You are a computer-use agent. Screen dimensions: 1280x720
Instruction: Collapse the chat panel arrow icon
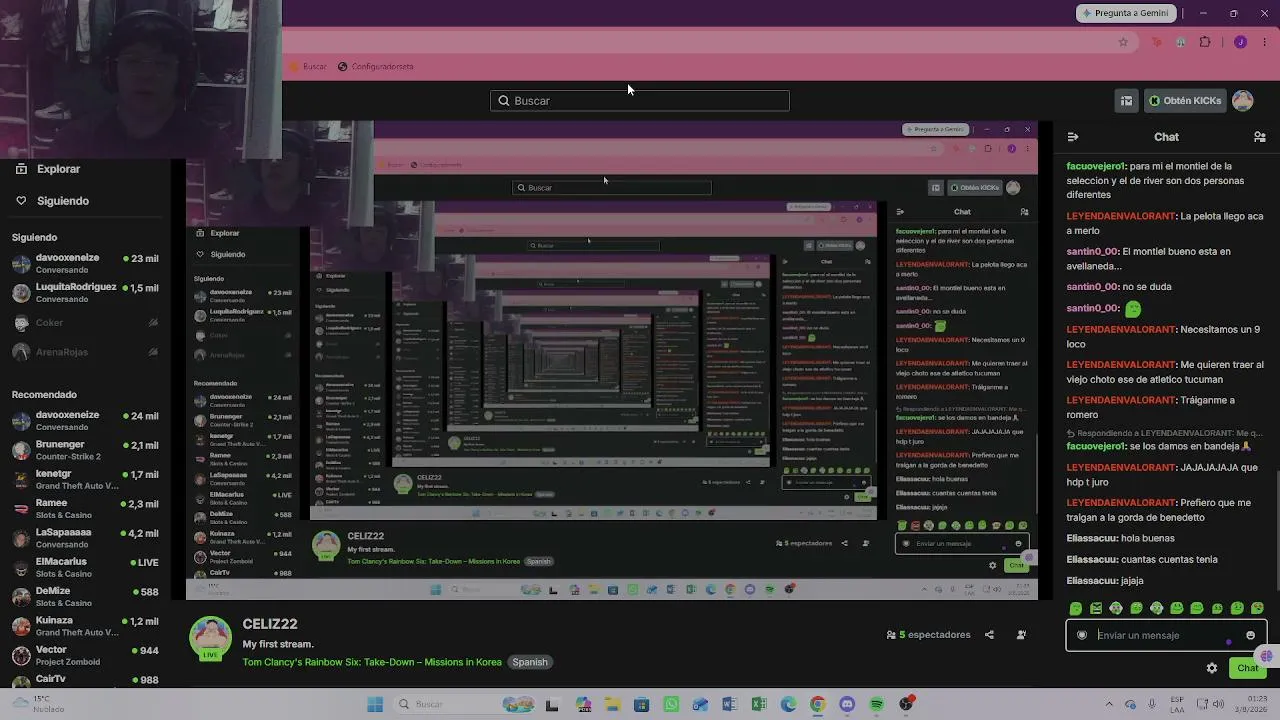click(1073, 137)
